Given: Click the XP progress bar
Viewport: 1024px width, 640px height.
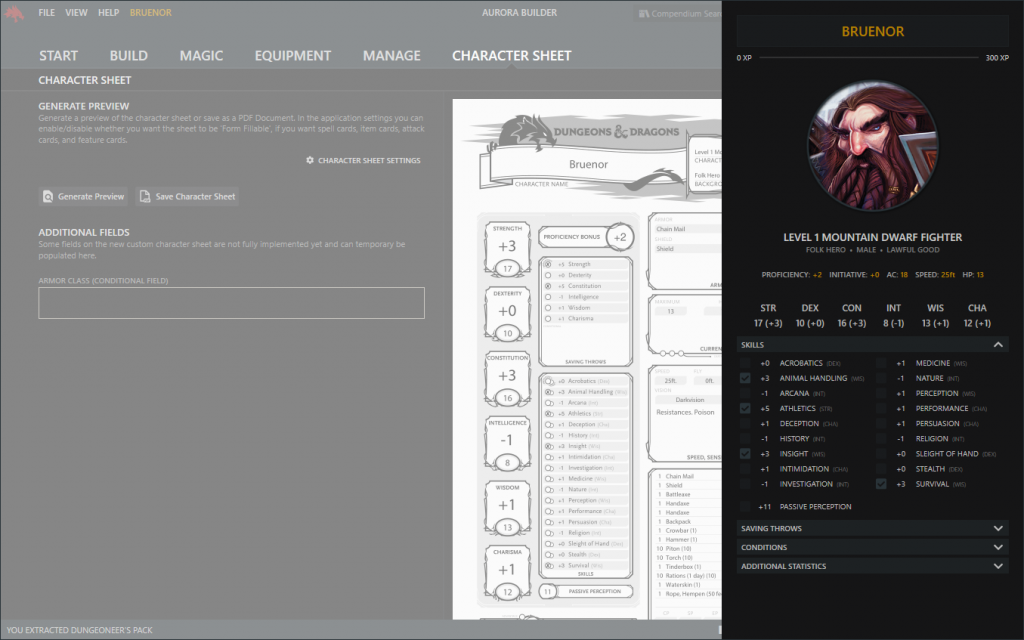Looking at the screenshot, I should tap(868, 58).
